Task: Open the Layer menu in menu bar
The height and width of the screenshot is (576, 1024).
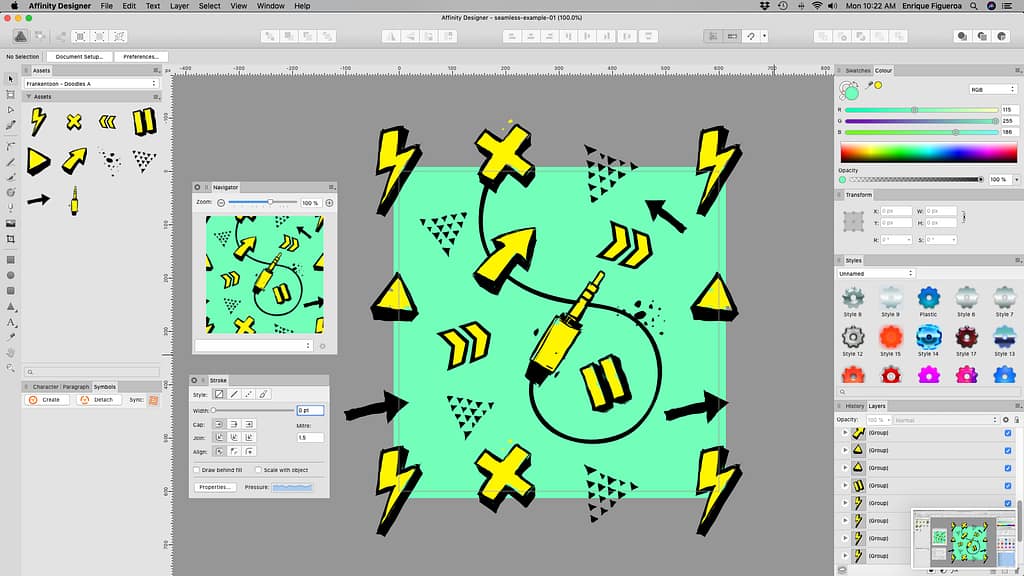Action: (177, 6)
